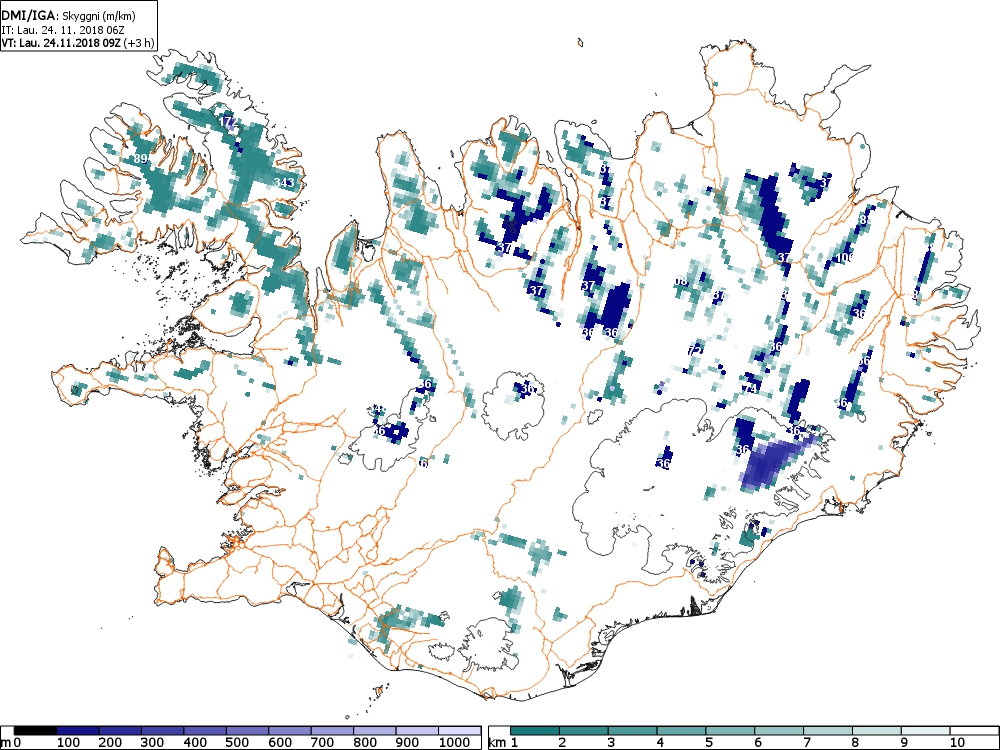This screenshot has width=1000, height=750.
Task: Click the 74 visibility value north of the glacier
Action: [749, 389]
